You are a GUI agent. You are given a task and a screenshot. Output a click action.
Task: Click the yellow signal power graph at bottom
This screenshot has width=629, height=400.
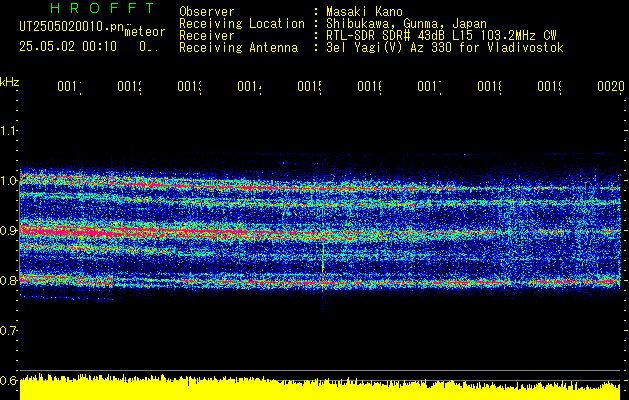[x=320, y=388]
